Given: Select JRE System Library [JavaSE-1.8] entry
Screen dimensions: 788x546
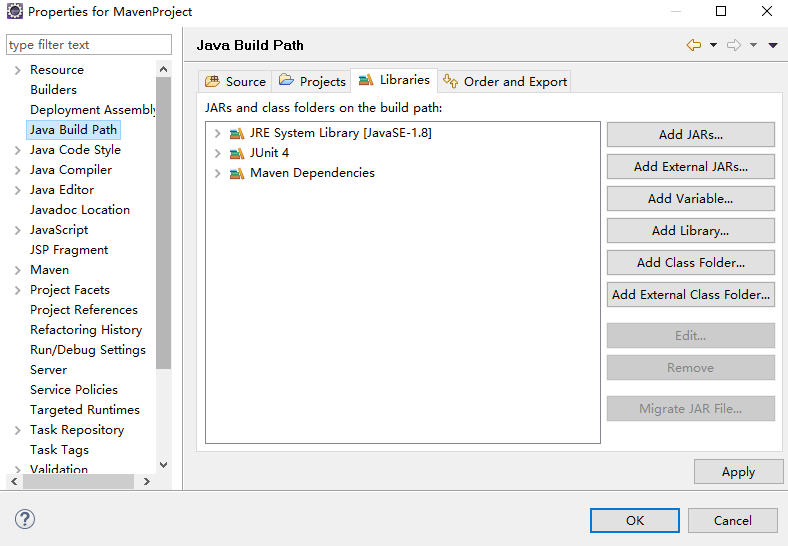Looking at the screenshot, I should (x=341, y=133).
